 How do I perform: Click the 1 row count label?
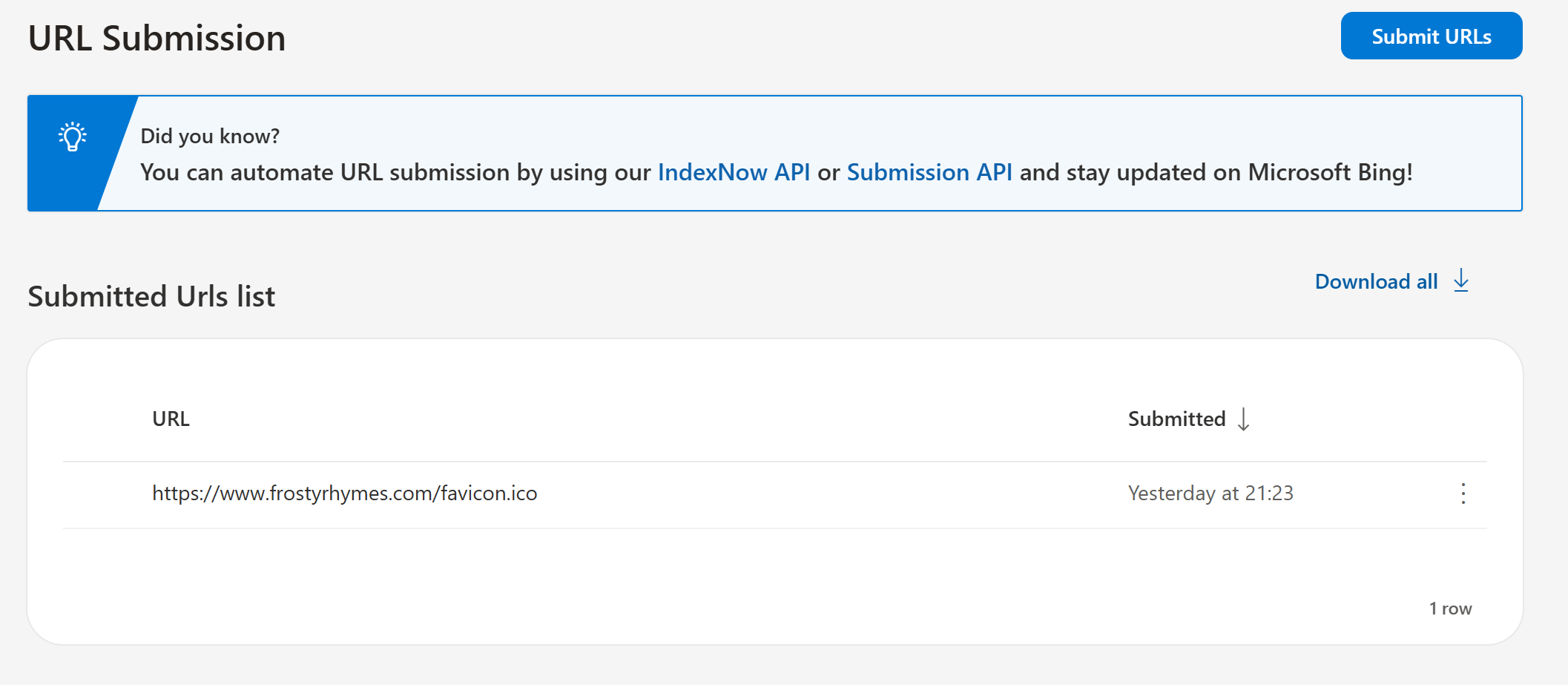click(x=1450, y=609)
